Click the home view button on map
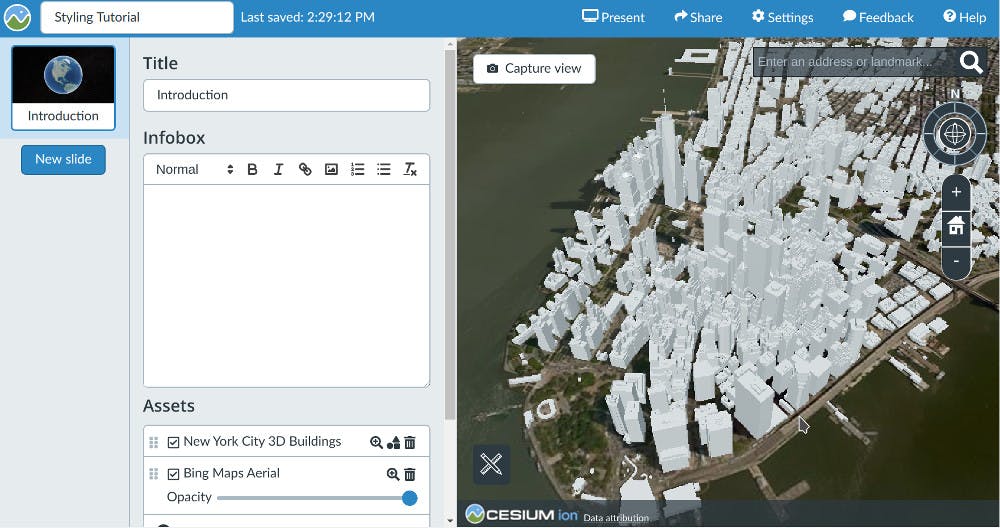 tap(956, 226)
